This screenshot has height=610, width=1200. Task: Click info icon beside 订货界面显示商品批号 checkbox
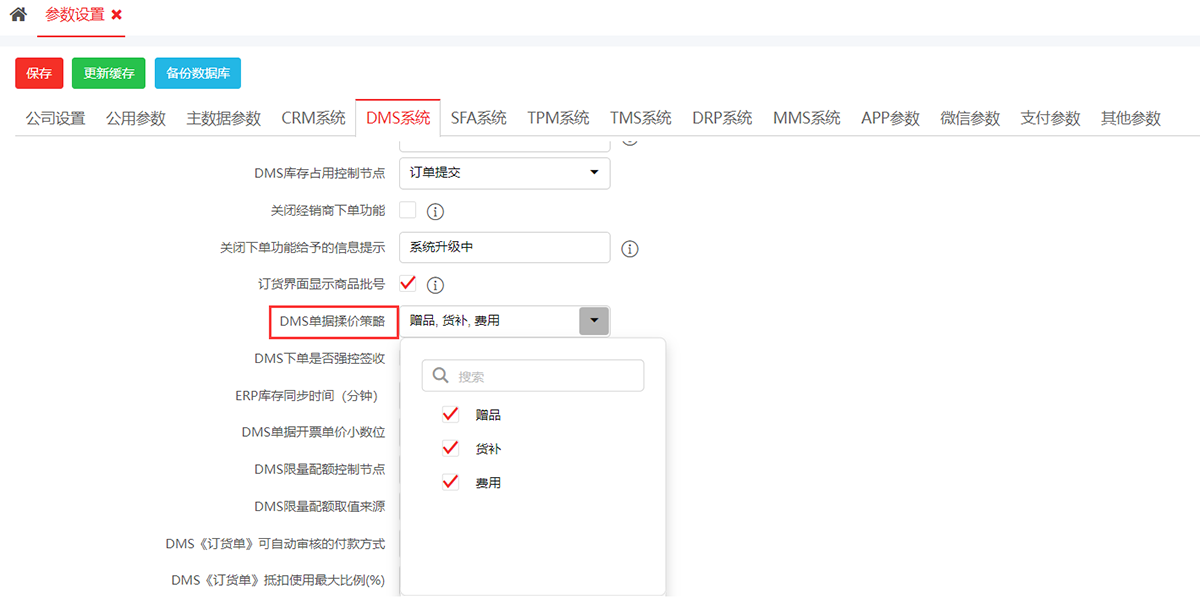[x=435, y=285]
